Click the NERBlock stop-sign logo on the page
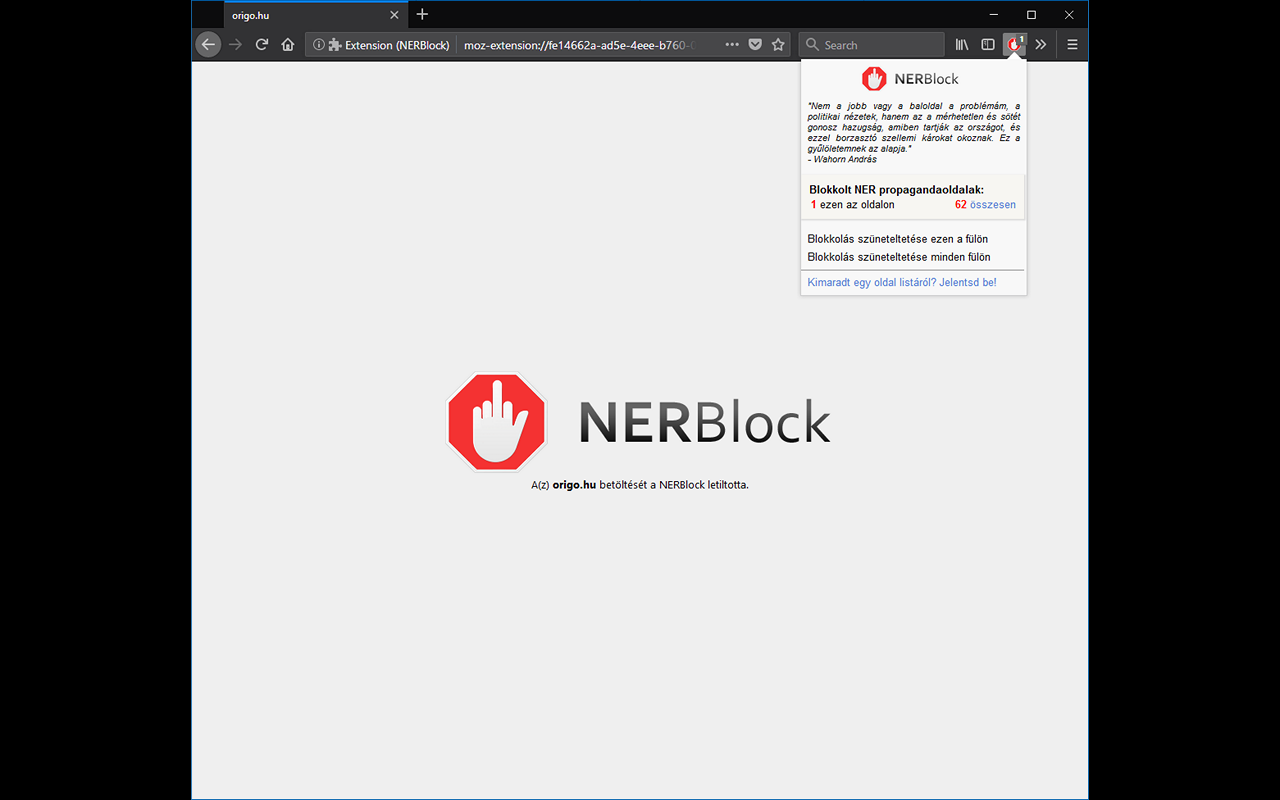This screenshot has width=1280, height=800. tap(496, 421)
